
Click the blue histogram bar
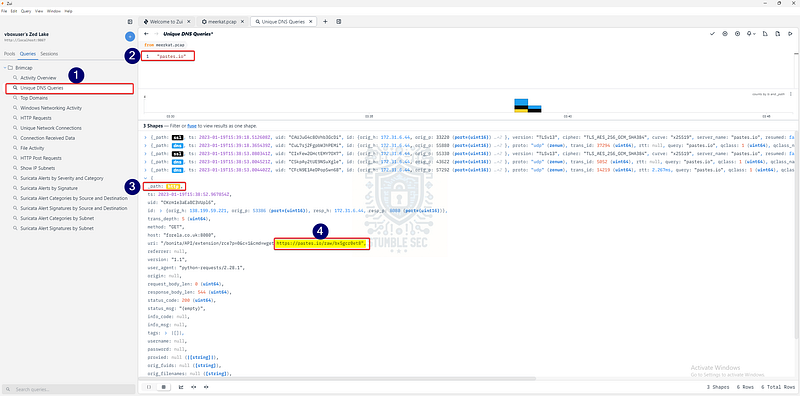pyautogui.click(x=520, y=102)
